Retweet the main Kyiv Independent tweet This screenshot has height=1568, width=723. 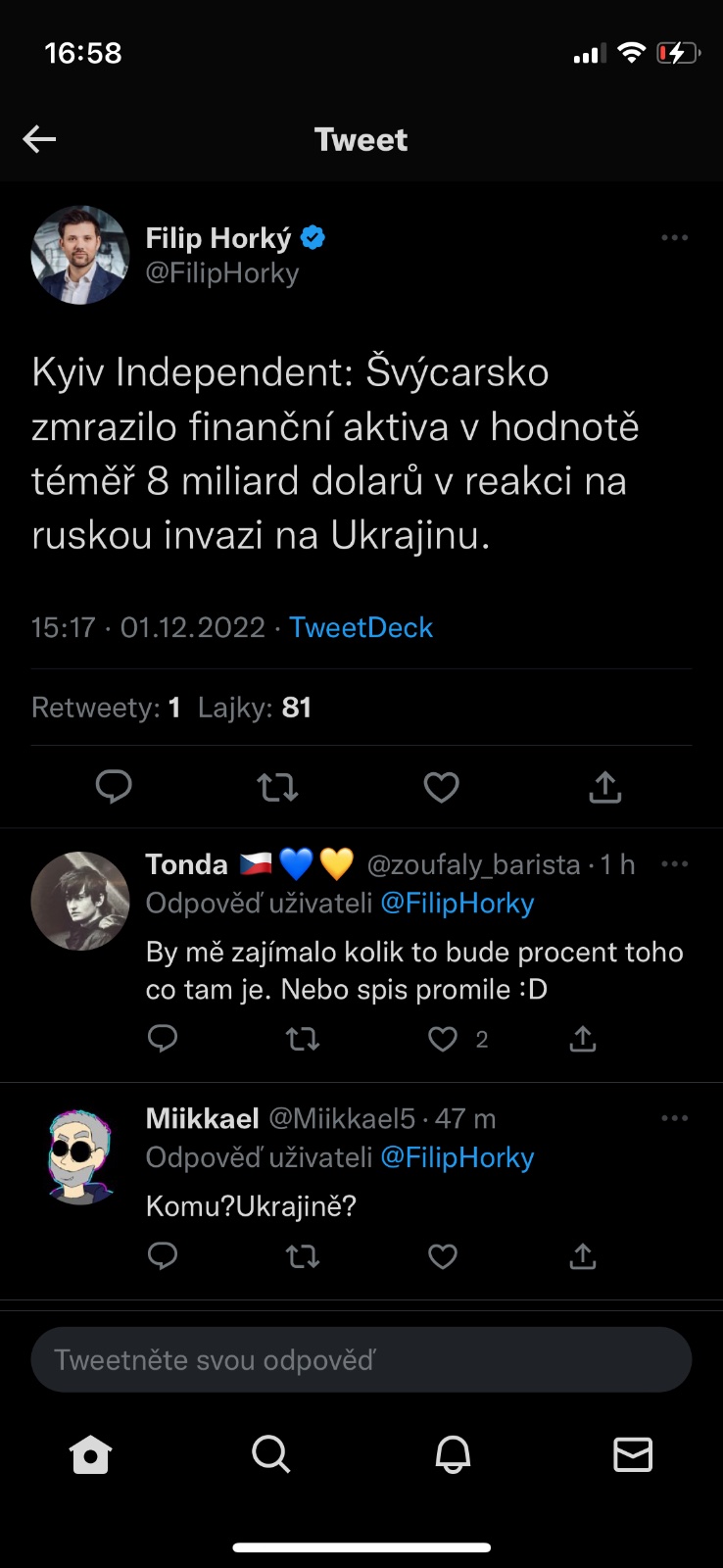[x=277, y=786]
